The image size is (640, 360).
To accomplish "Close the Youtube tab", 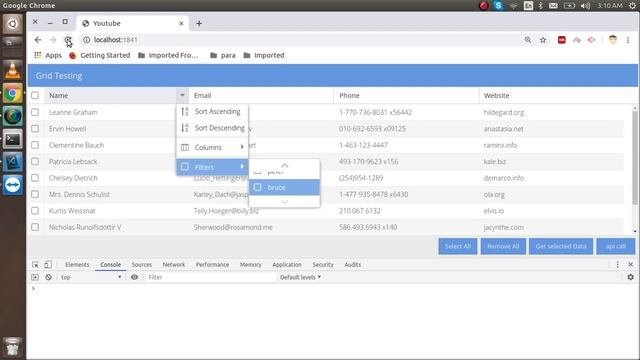I will tap(181, 23).
